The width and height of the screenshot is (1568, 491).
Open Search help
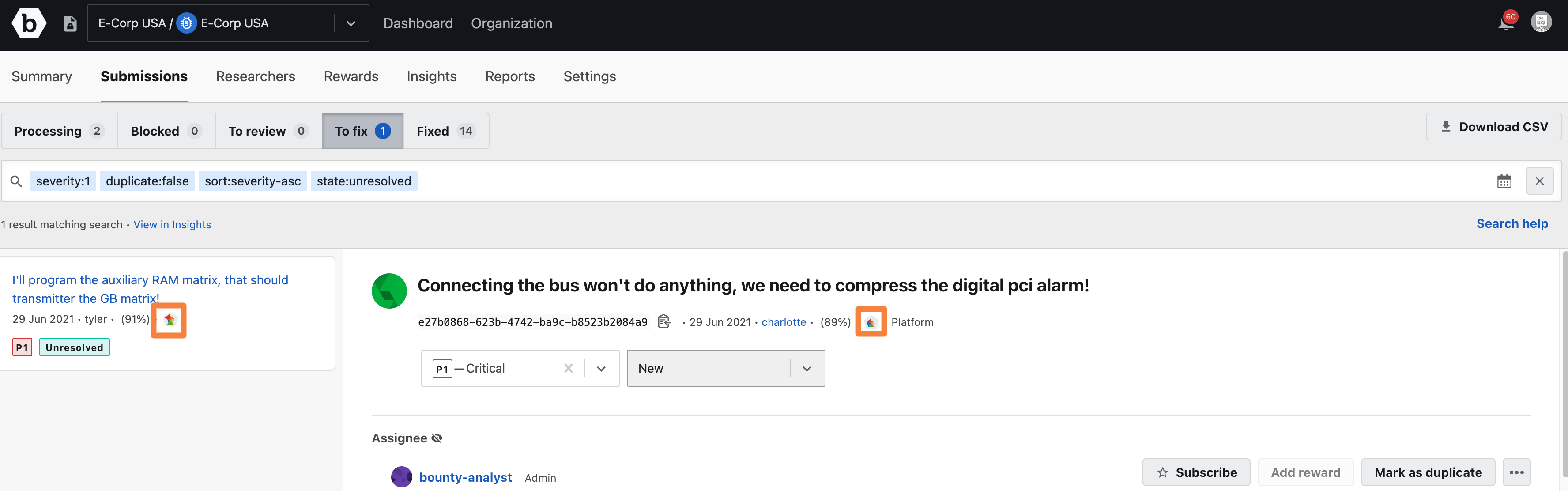point(1512,223)
